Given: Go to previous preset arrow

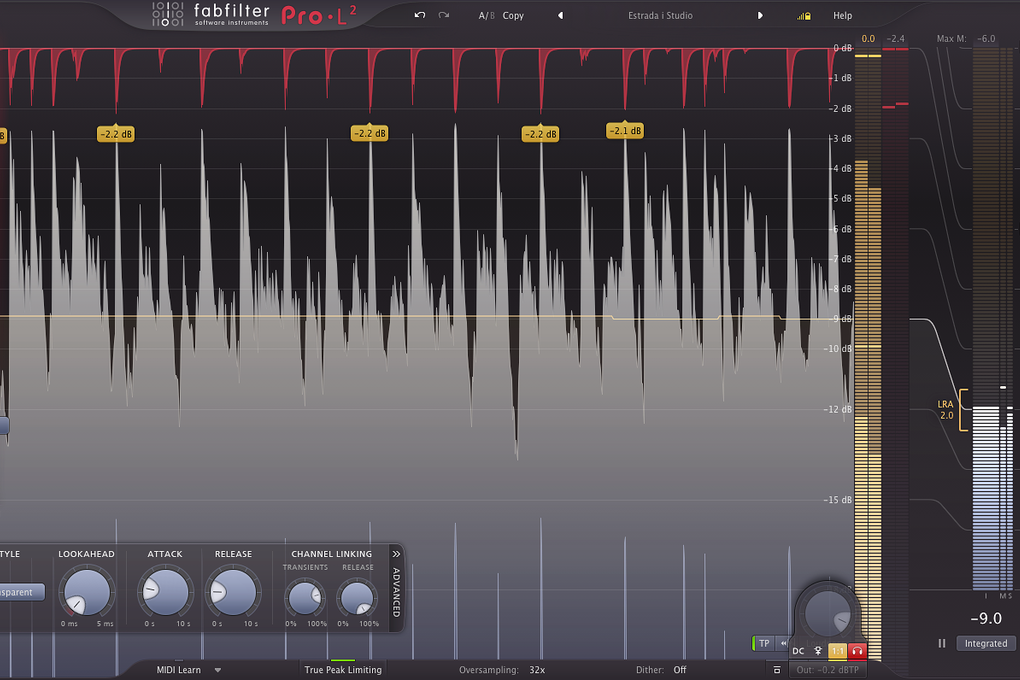Looking at the screenshot, I should [560, 16].
